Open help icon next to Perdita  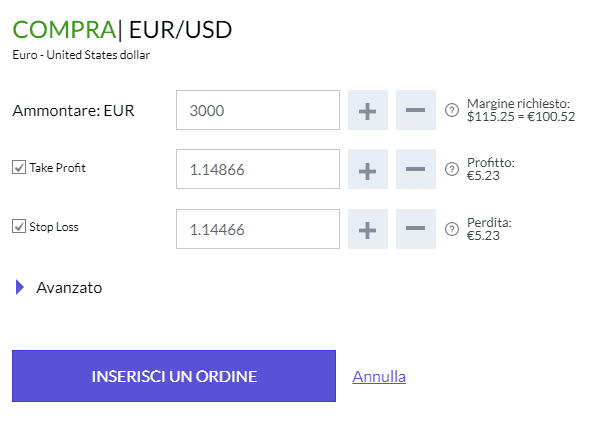pos(452,229)
